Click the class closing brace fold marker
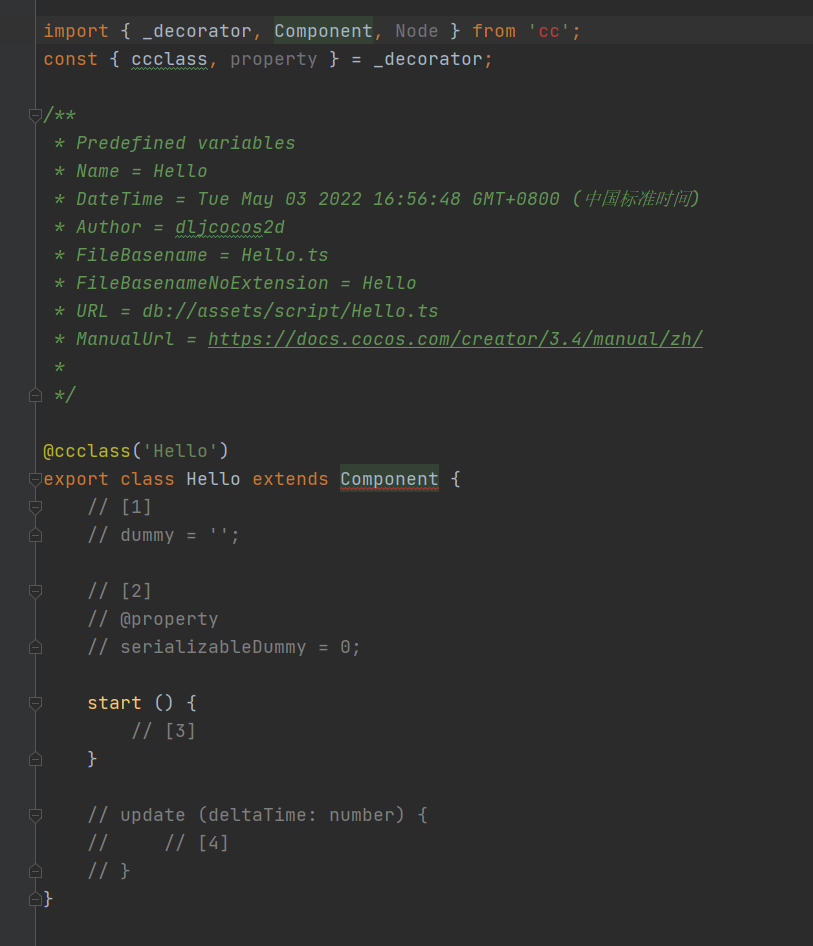 (x=36, y=899)
